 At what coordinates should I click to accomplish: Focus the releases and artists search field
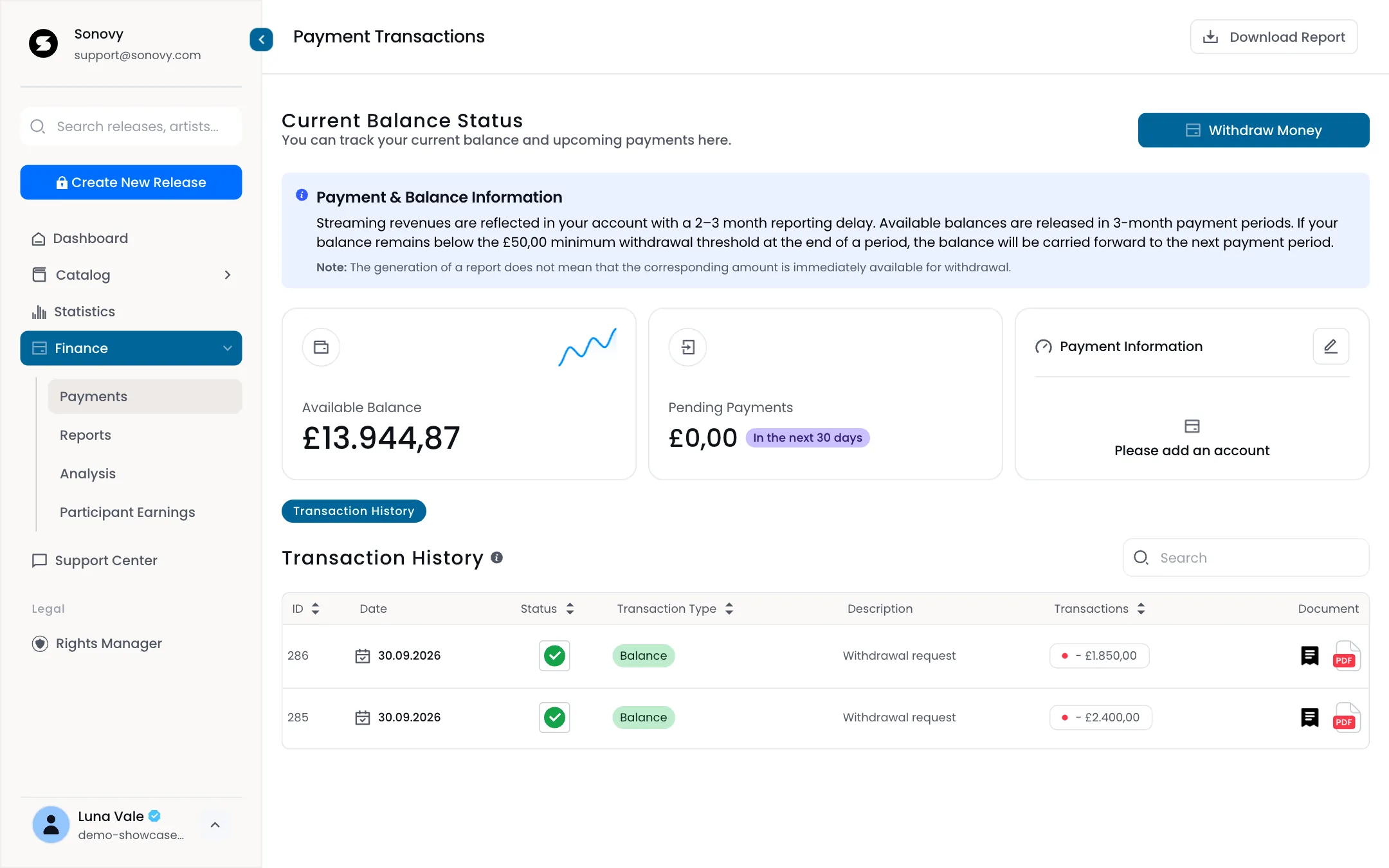pyautogui.click(x=131, y=127)
